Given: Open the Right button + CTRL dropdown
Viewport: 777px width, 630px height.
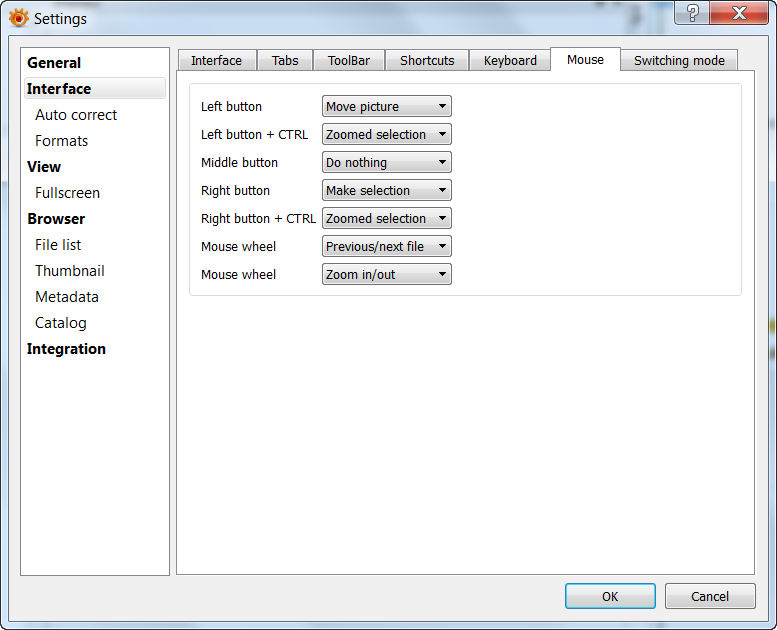Looking at the screenshot, I should 387,219.
